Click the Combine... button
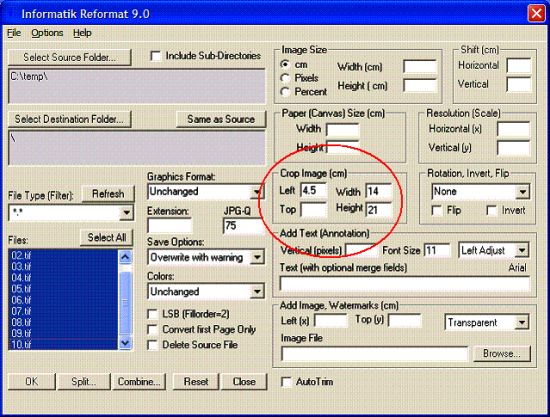This screenshot has width=550, height=417. 139,382
